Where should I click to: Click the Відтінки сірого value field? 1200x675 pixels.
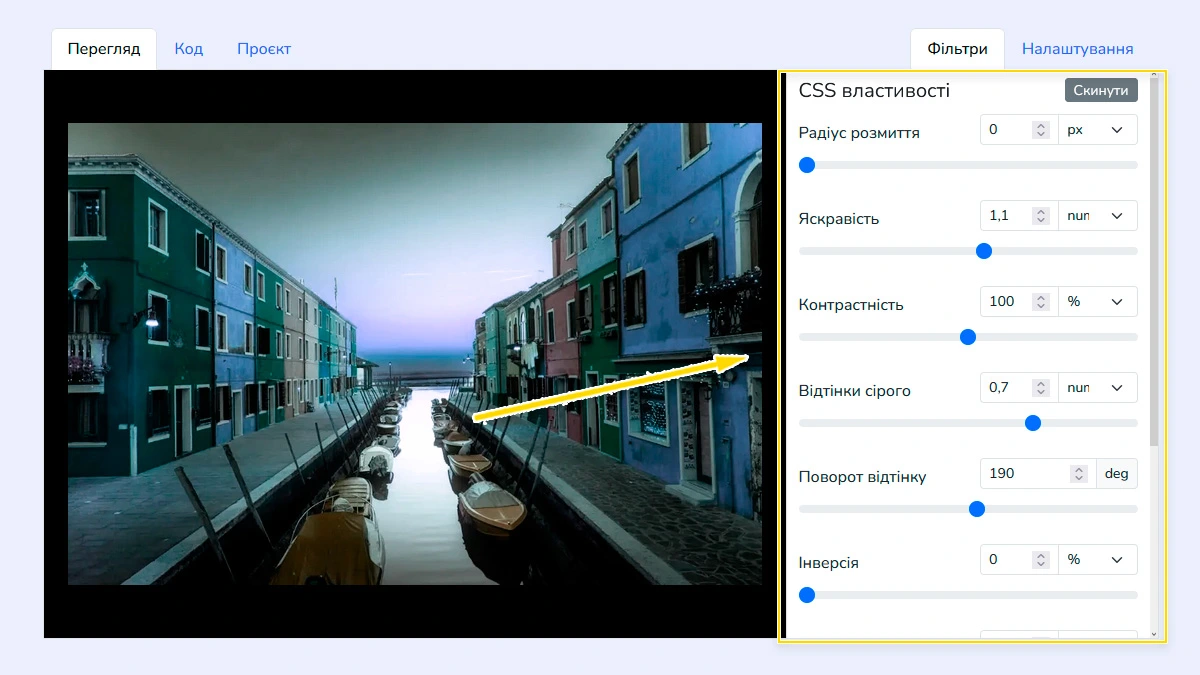tap(1007, 388)
